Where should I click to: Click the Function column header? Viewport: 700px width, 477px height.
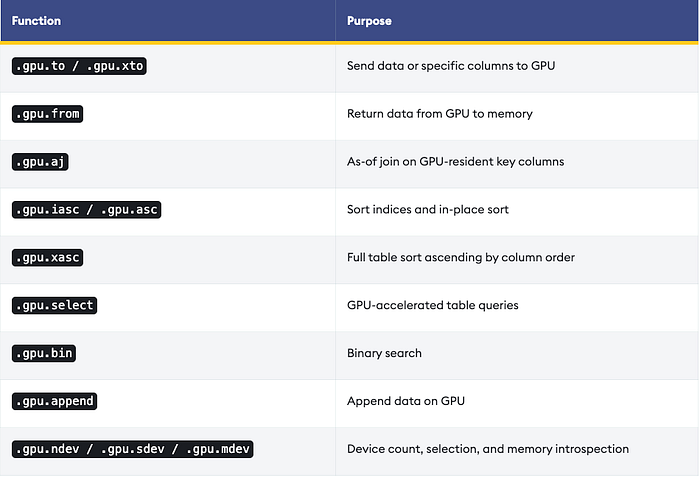(x=36, y=21)
